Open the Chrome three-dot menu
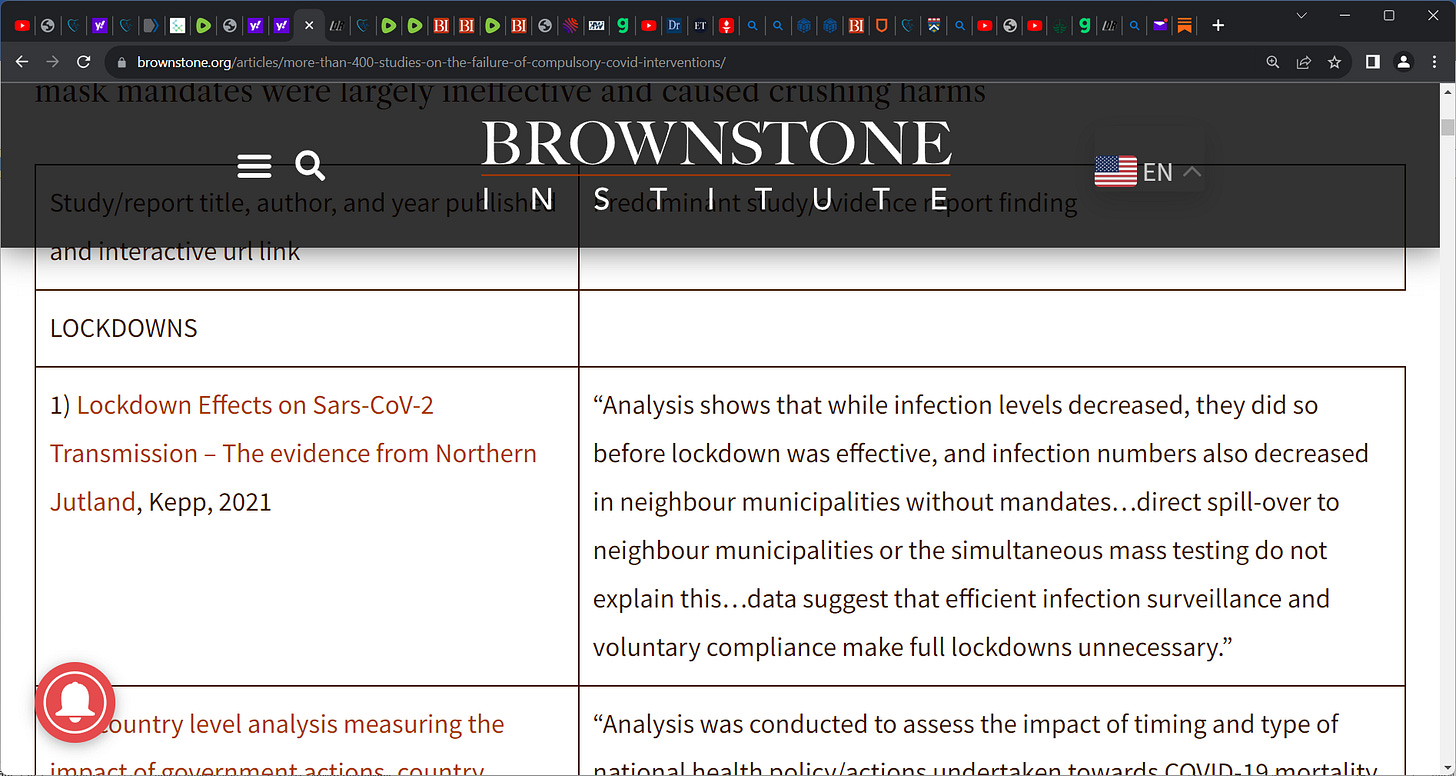This screenshot has height=776, width=1456. (x=1434, y=62)
